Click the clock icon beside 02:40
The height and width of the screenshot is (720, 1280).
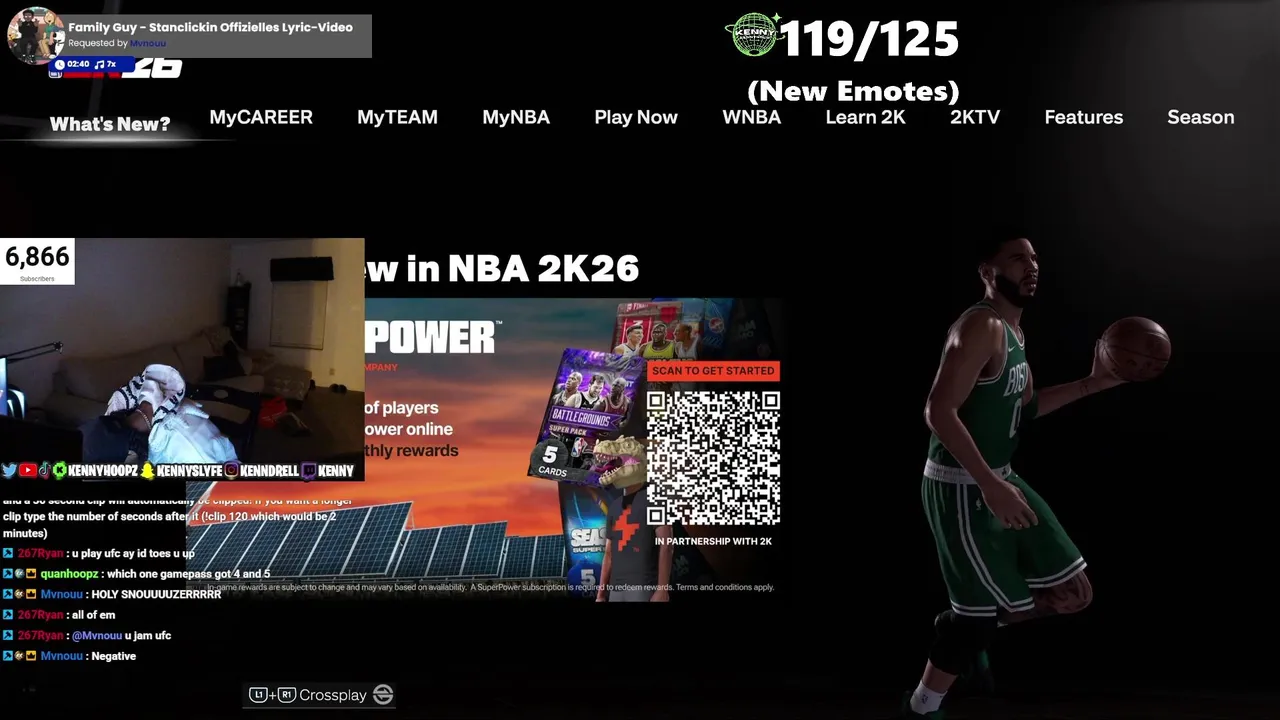60,64
